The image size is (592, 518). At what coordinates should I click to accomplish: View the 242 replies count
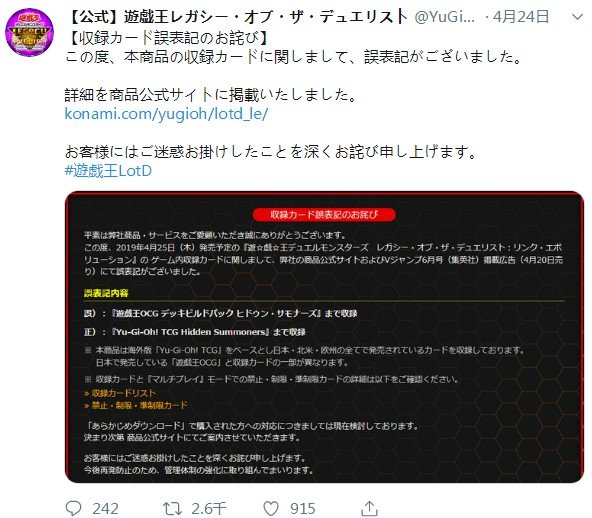[x=105, y=509]
